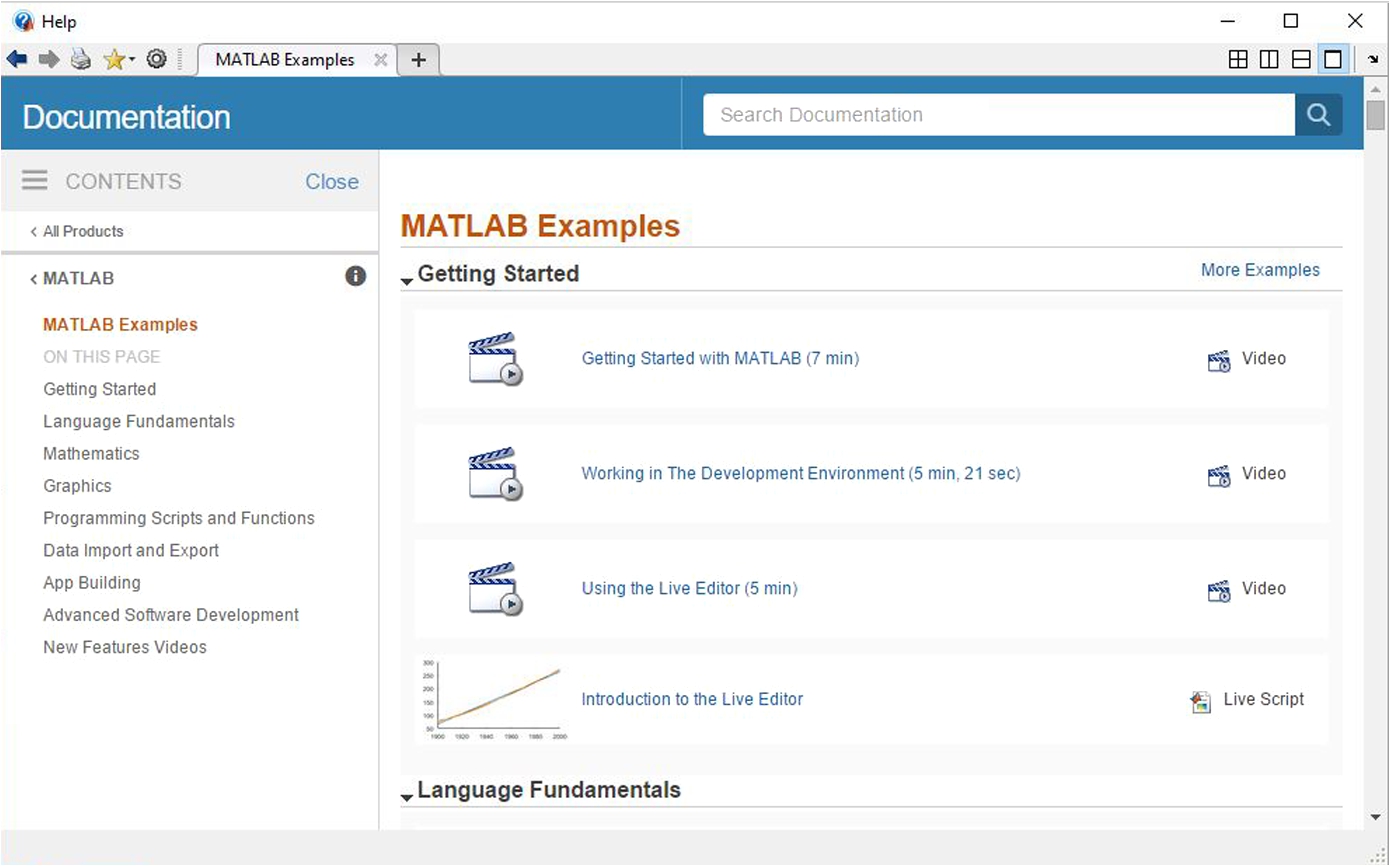Click the Using the Live Editor clapperboard thumbnail
1390x866 pixels.
point(495,589)
